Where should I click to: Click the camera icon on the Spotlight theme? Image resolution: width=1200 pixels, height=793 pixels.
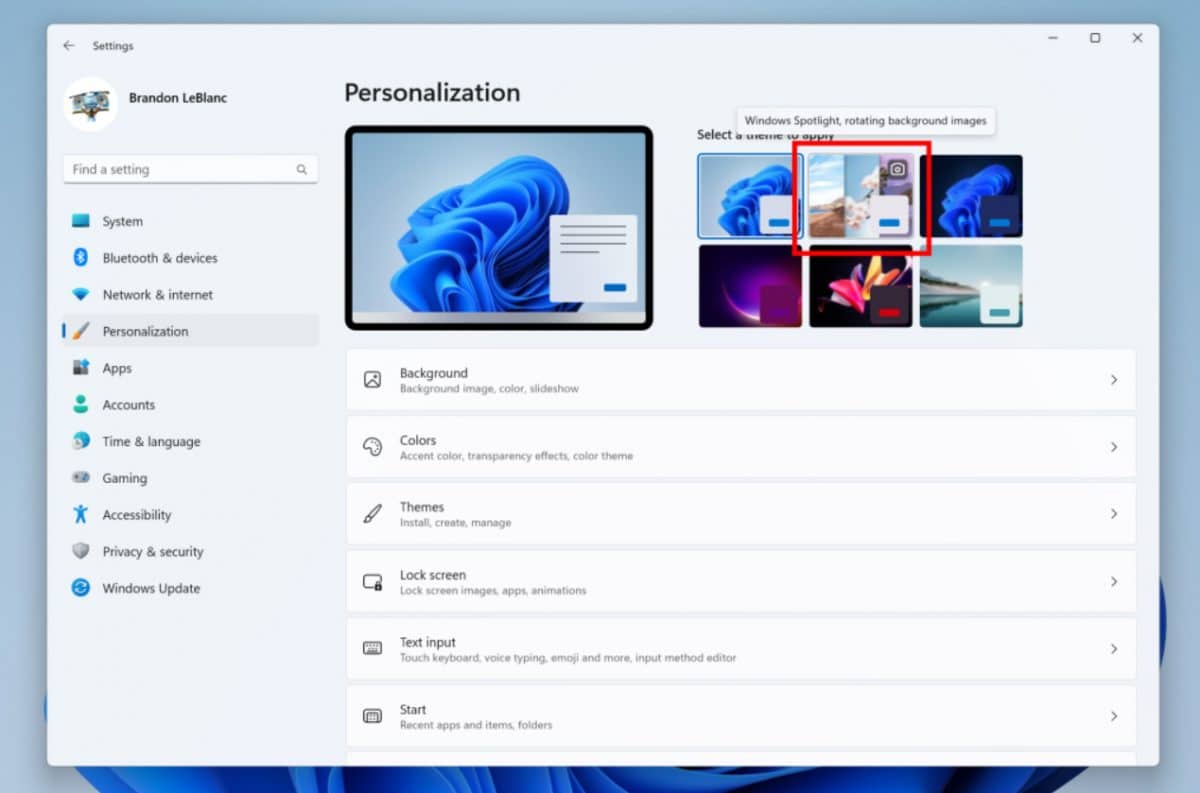(895, 168)
